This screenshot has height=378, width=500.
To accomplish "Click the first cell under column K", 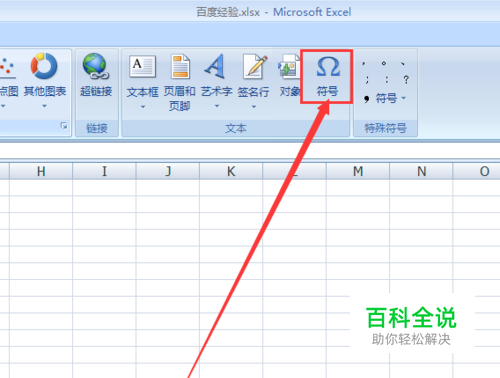I will 231,187.
